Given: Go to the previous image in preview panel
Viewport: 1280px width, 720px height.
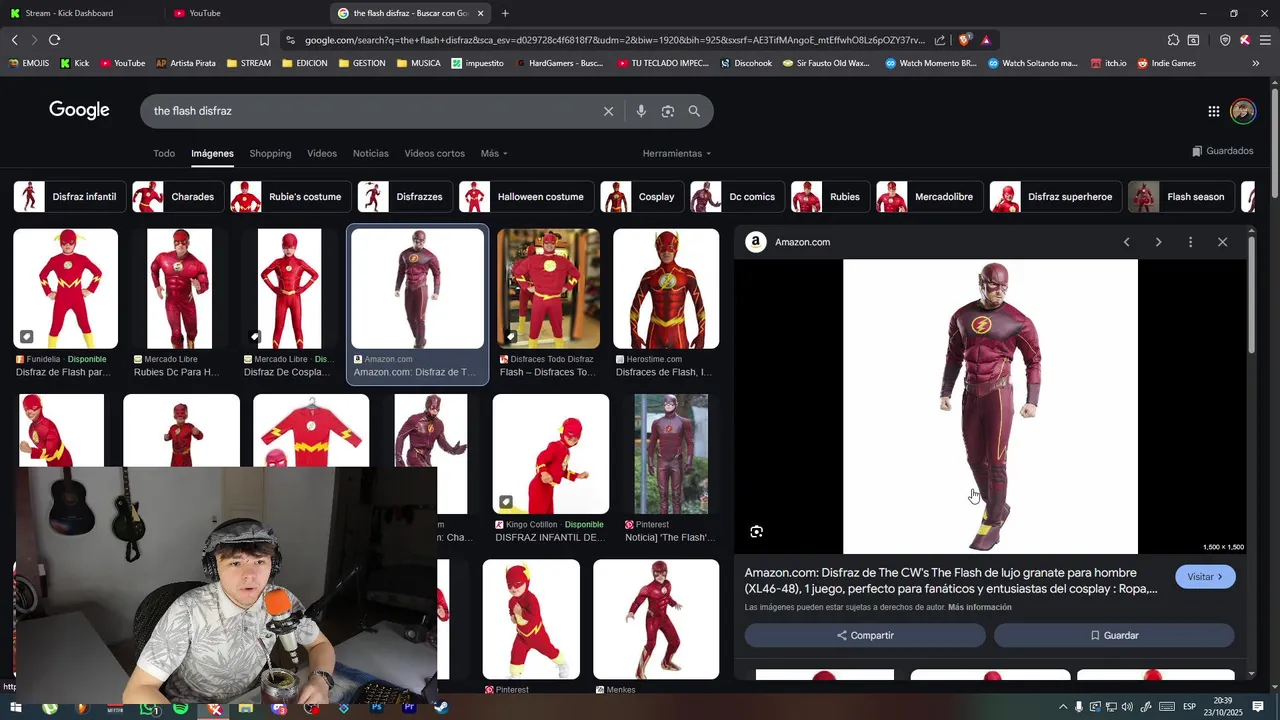Looking at the screenshot, I should [x=1126, y=242].
